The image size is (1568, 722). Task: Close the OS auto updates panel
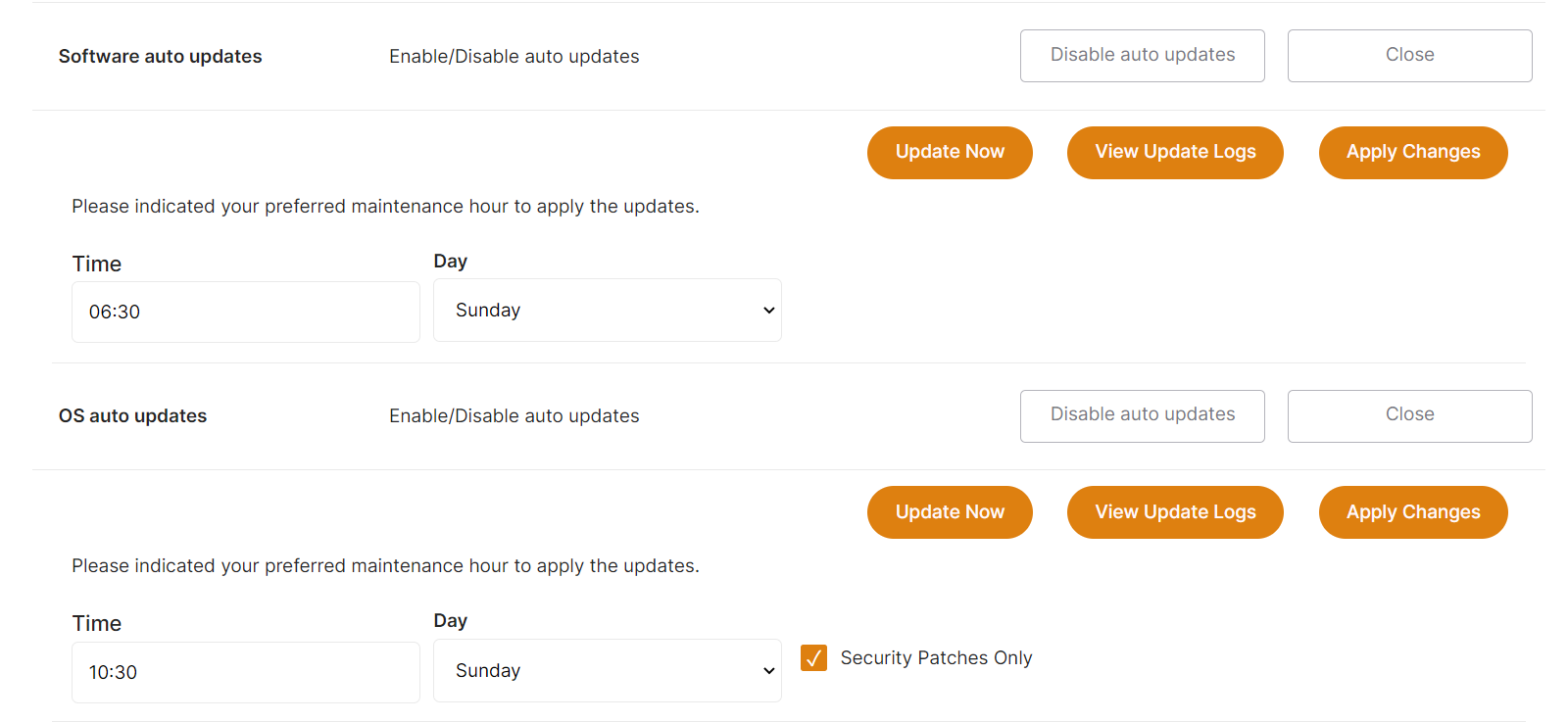[x=1409, y=415]
